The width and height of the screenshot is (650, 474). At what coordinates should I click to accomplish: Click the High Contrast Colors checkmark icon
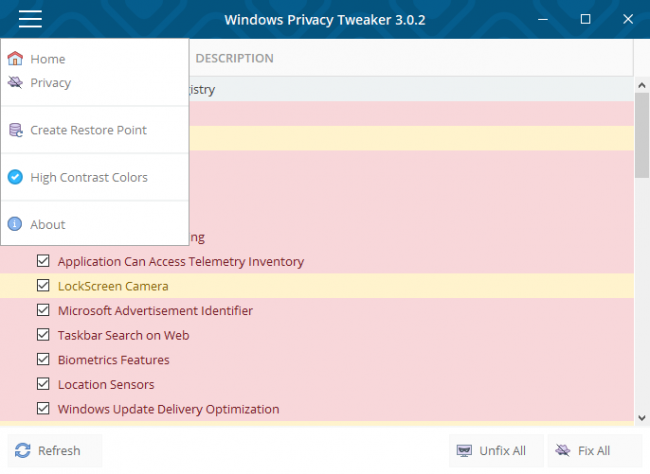[x=15, y=177]
